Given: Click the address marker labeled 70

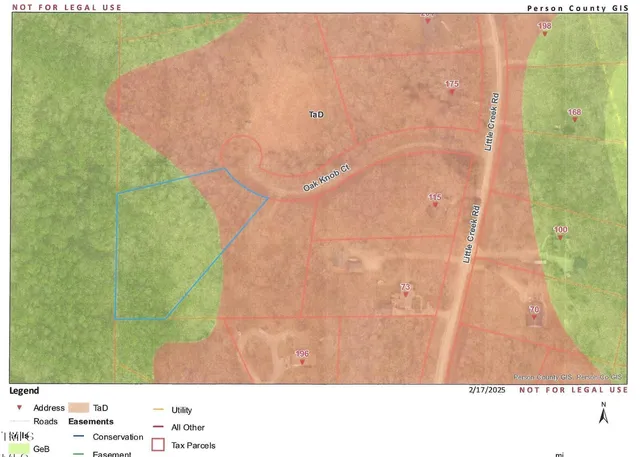Looking at the screenshot, I should 534,311.
